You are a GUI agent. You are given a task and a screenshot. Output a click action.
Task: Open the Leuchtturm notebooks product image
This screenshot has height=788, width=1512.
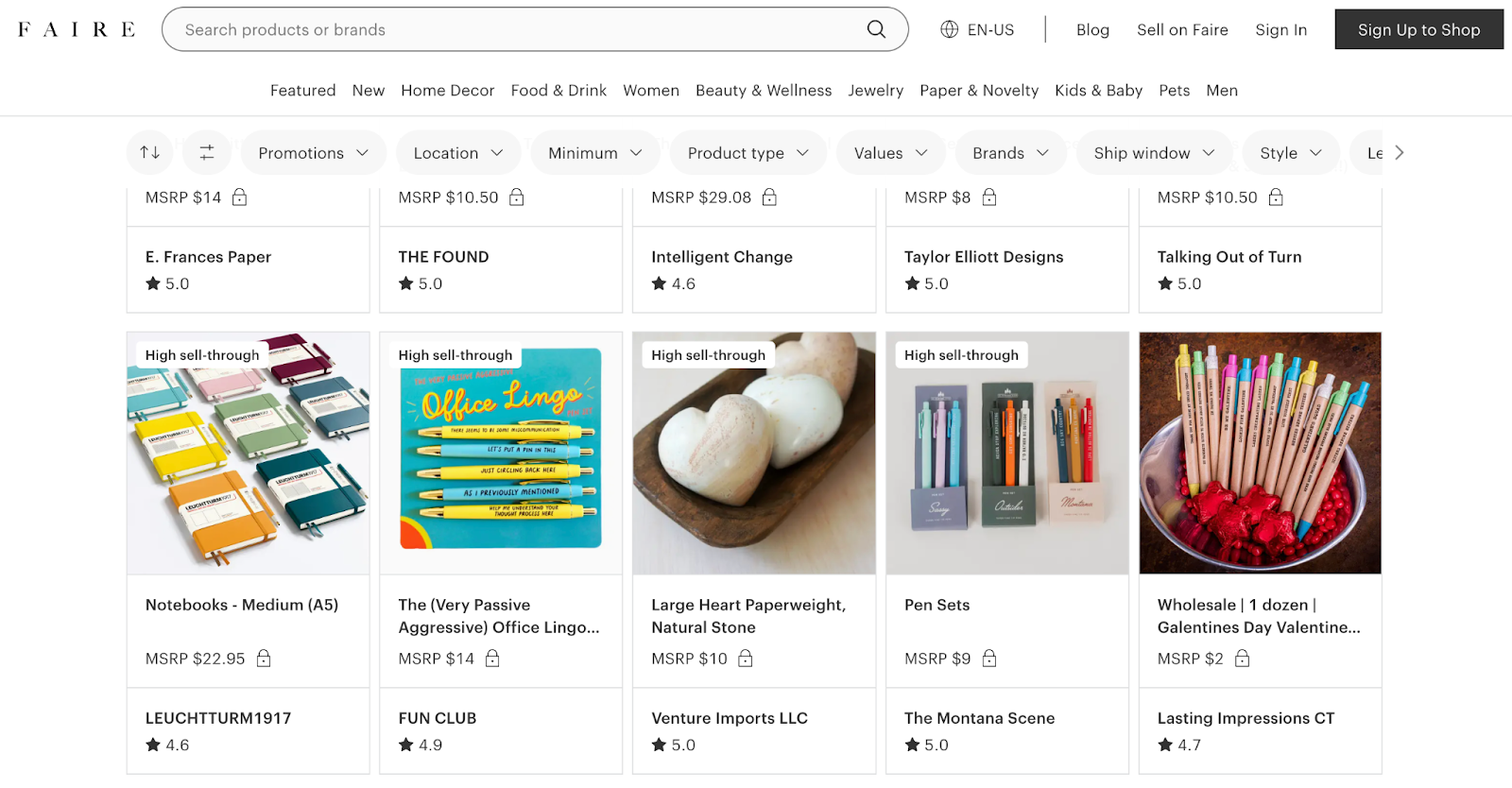point(249,453)
